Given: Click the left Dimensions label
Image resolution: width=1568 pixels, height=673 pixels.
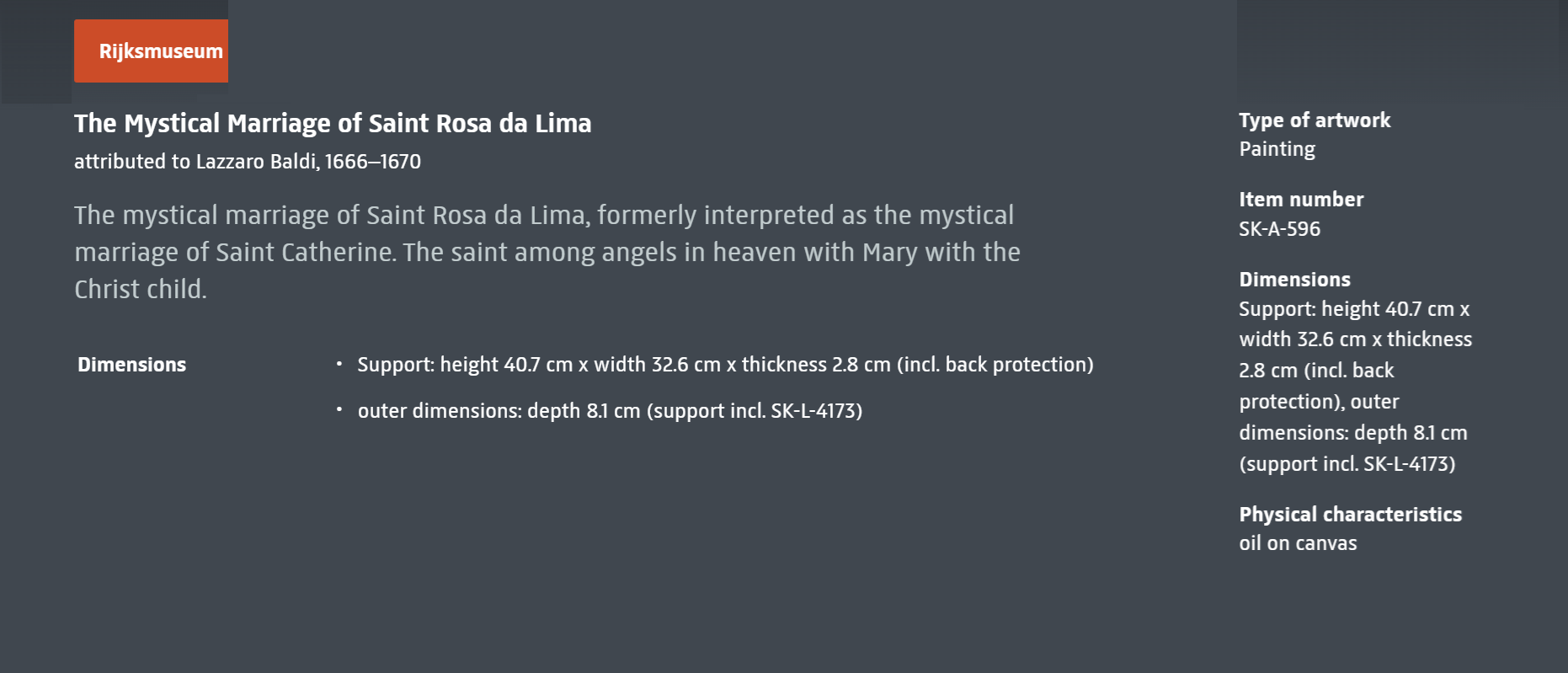Looking at the screenshot, I should coord(132,365).
